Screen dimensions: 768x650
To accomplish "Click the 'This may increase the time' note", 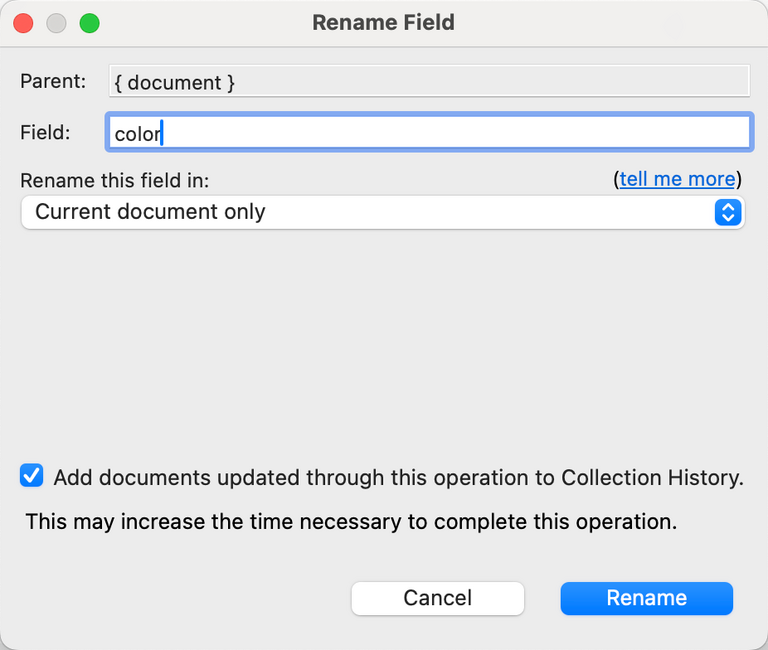I will point(351,521).
